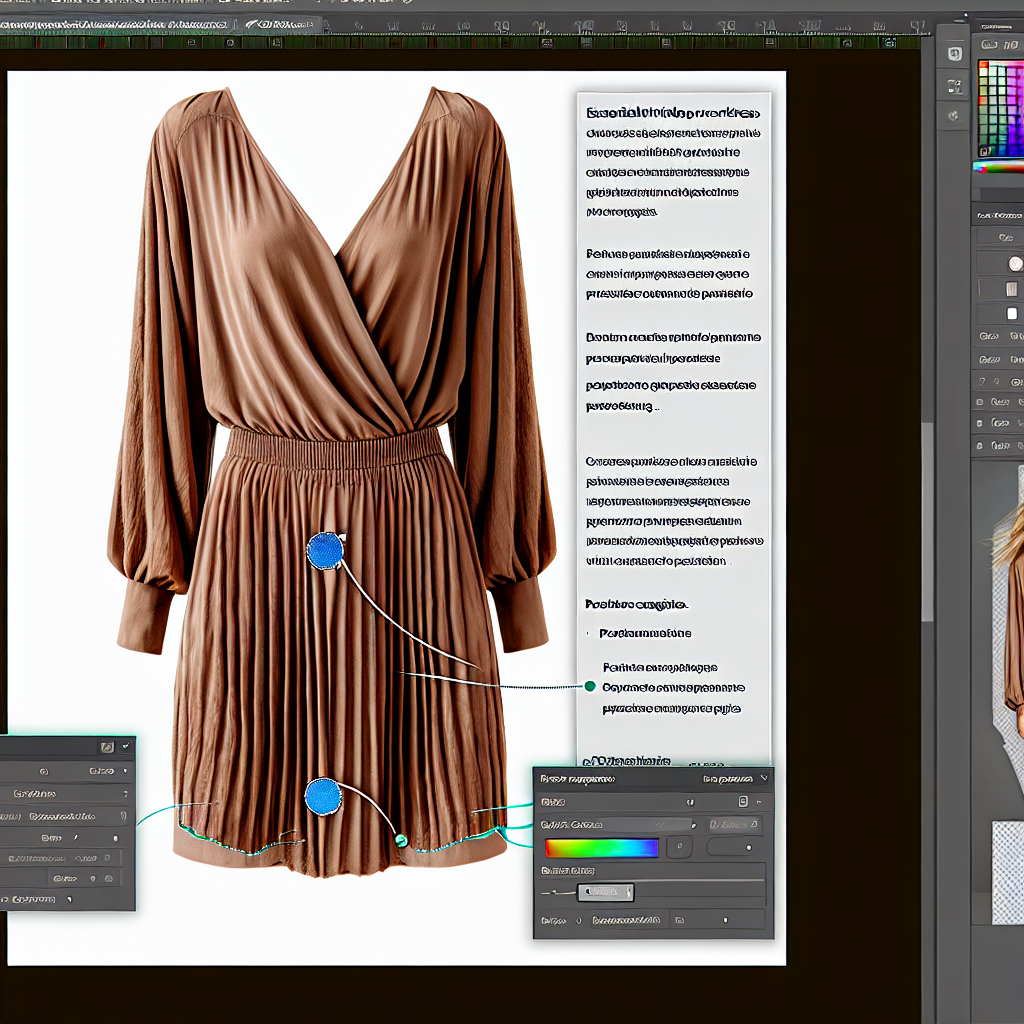Select the upper blue circle marker on the dress
1024x1024 pixels.
pos(325,551)
